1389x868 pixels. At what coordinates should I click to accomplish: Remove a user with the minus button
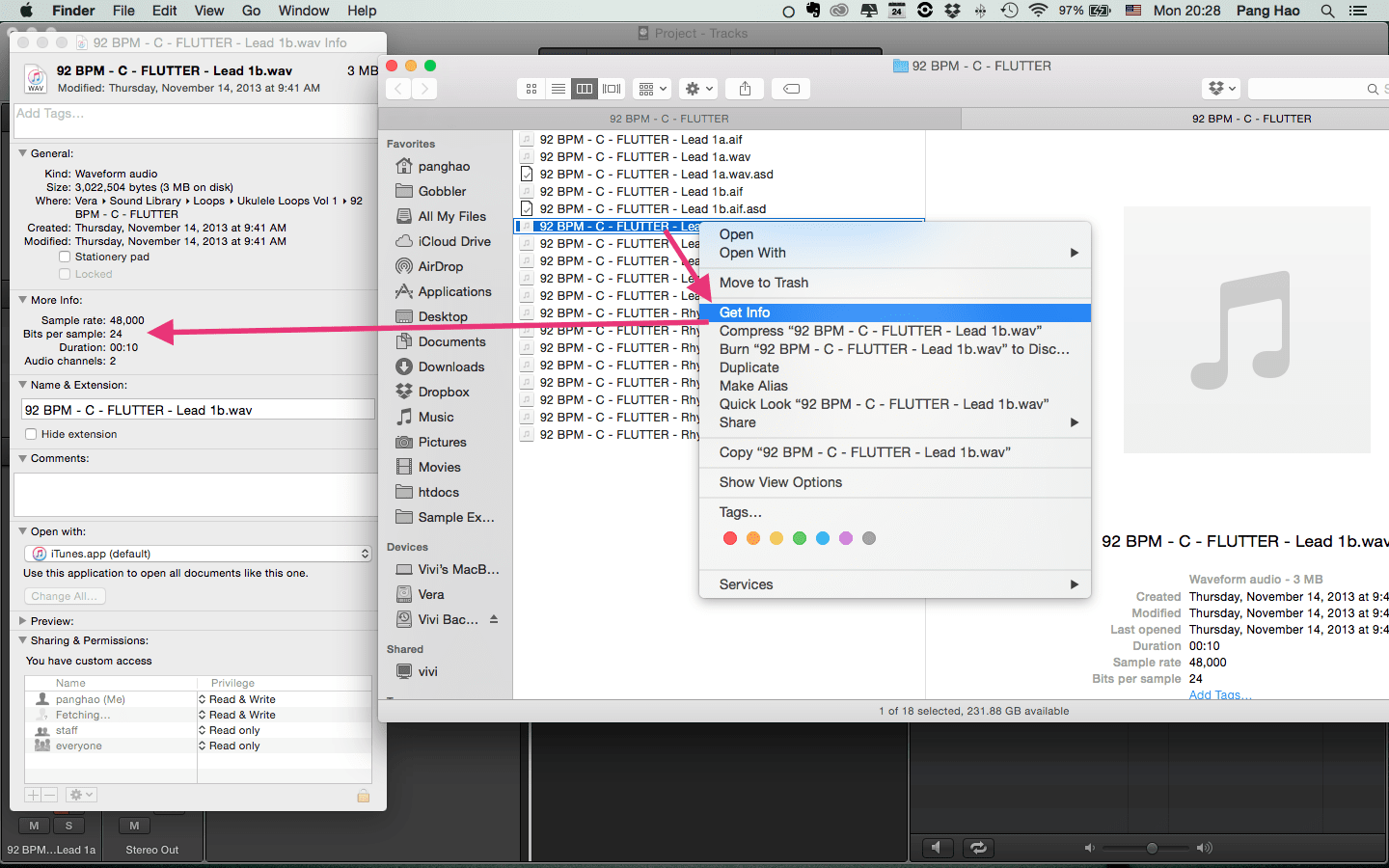pyautogui.click(x=49, y=795)
